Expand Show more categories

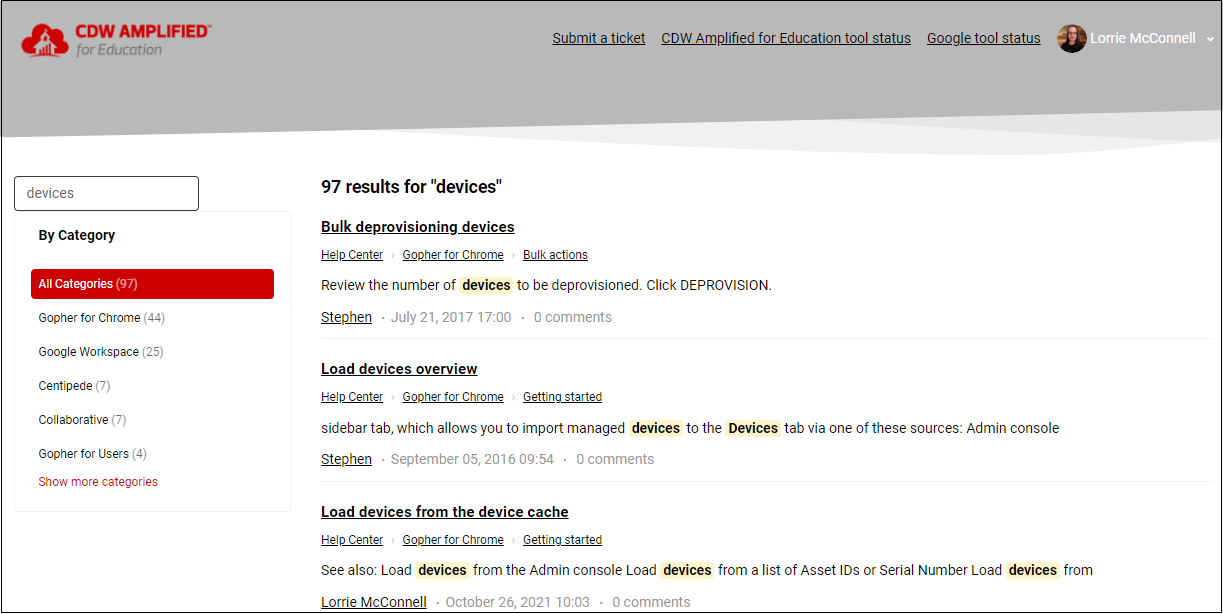98,482
